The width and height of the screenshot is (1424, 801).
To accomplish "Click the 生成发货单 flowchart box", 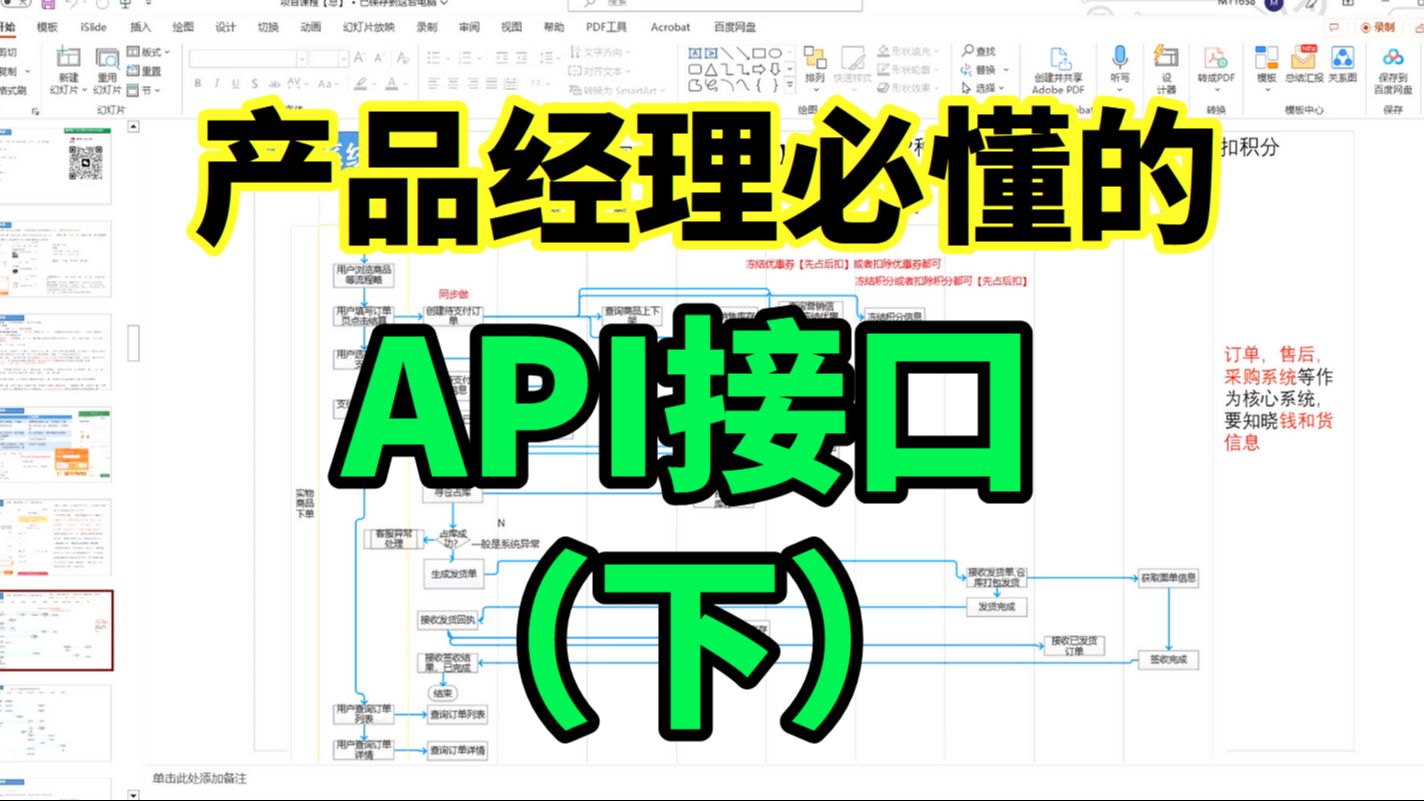I will [455, 574].
